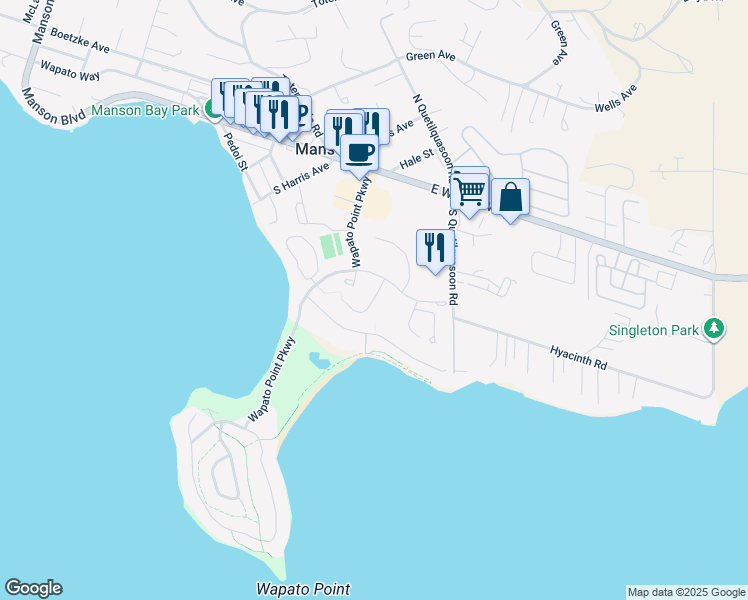Select the Singleton Park label
748x600 pixels.
pos(654,330)
